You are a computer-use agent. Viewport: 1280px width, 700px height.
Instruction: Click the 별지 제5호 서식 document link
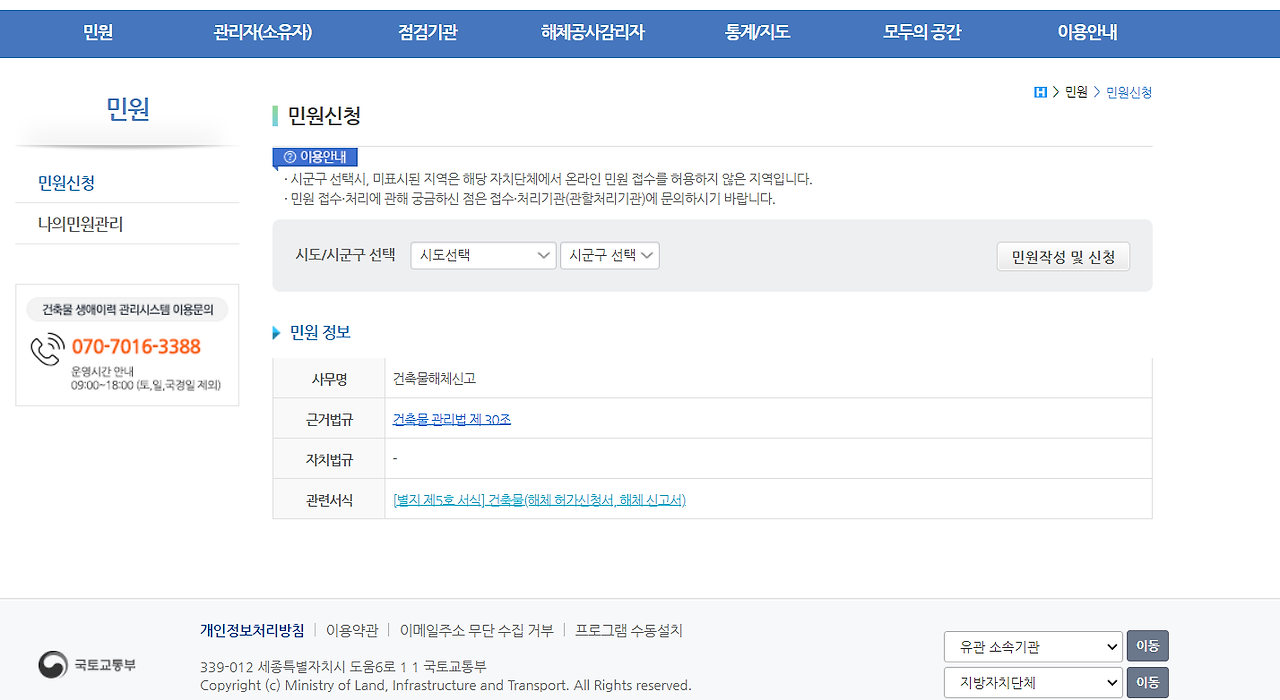click(539, 499)
